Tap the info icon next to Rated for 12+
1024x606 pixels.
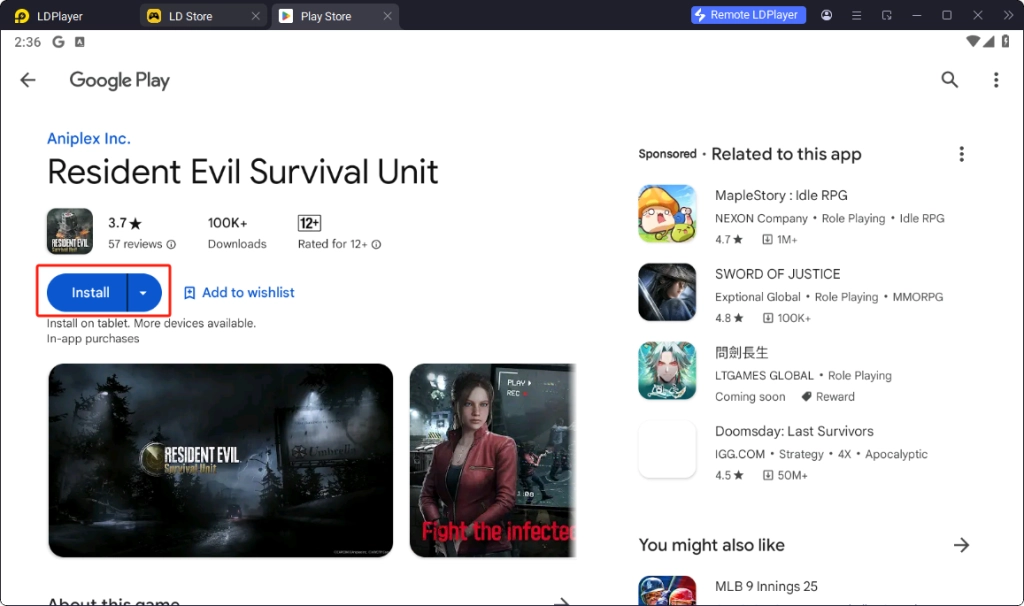(376, 244)
